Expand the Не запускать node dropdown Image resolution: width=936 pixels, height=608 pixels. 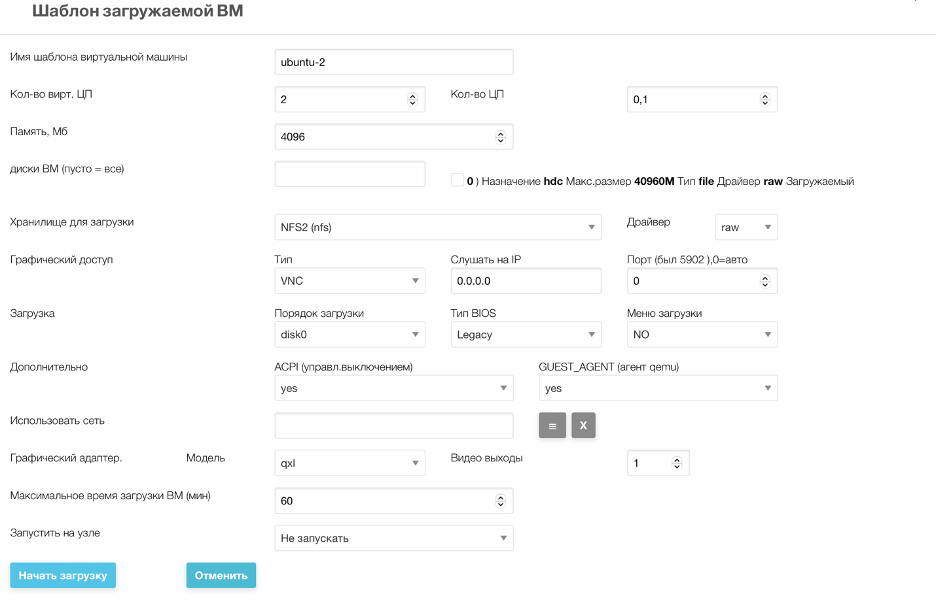pos(394,538)
